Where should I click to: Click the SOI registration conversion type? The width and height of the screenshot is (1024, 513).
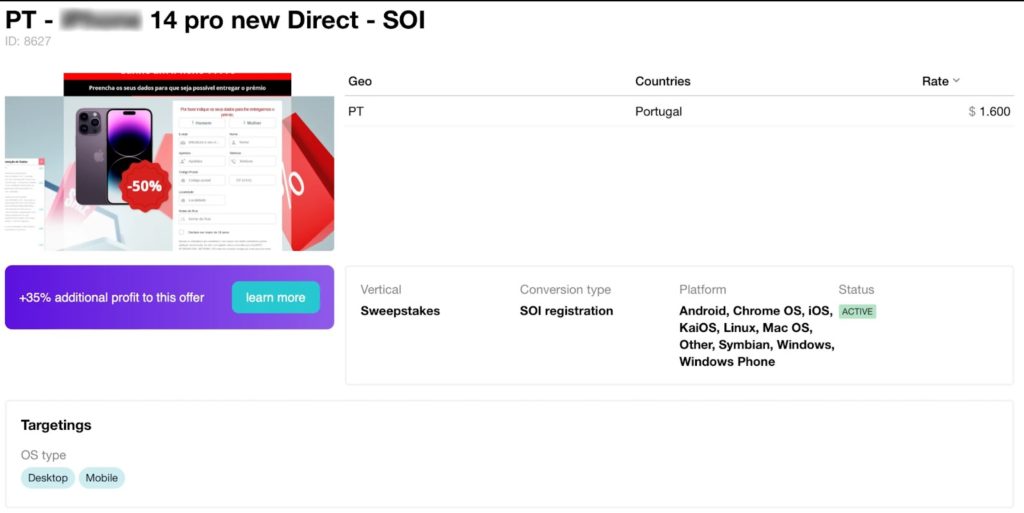click(566, 311)
